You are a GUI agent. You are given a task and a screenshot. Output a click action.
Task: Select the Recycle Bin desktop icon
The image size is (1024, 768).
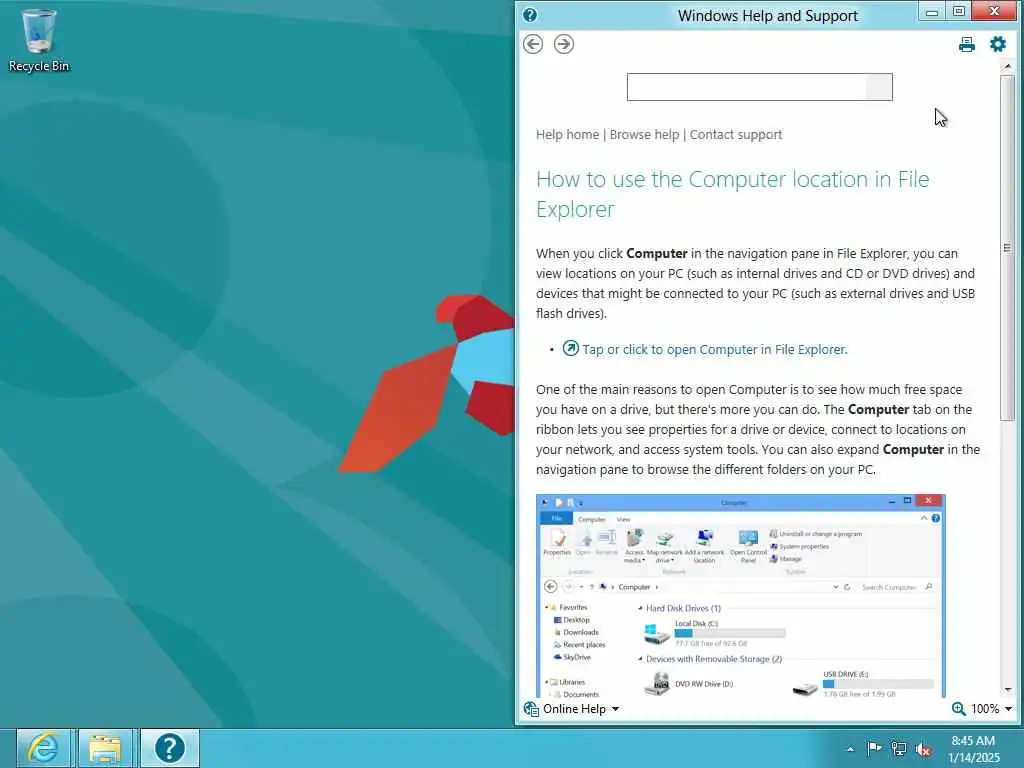pos(39,40)
